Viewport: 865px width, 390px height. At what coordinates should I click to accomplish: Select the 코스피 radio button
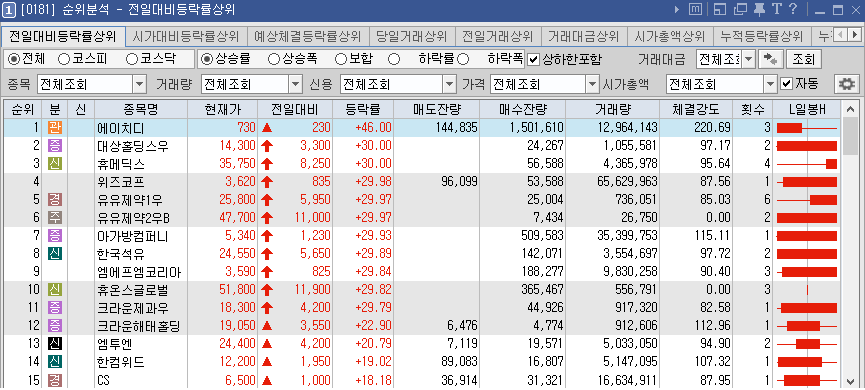[x=63, y=58]
